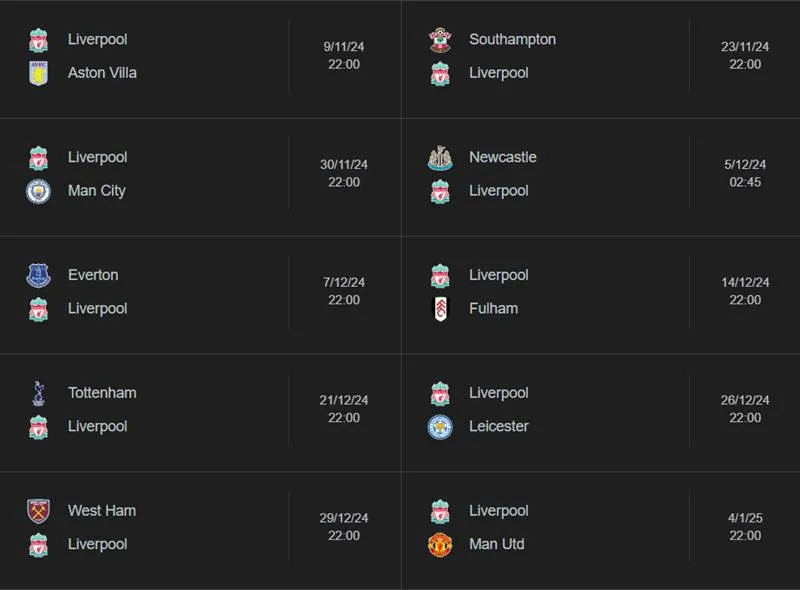The image size is (800, 590).
Task: Click the Liverpool badge in the Newcastle fixture
Action: click(x=438, y=191)
